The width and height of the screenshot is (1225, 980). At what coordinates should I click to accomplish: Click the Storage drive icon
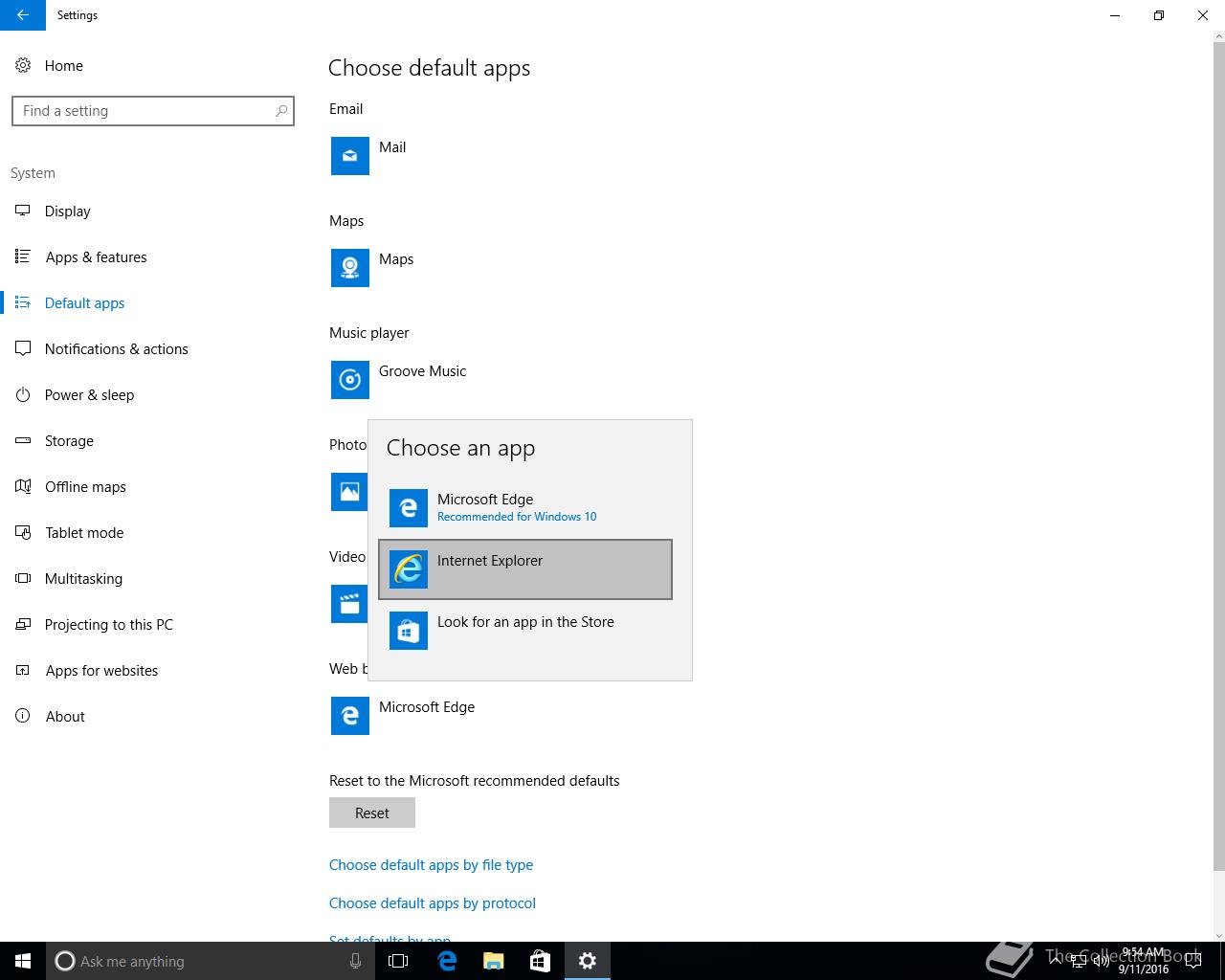click(x=23, y=441)
